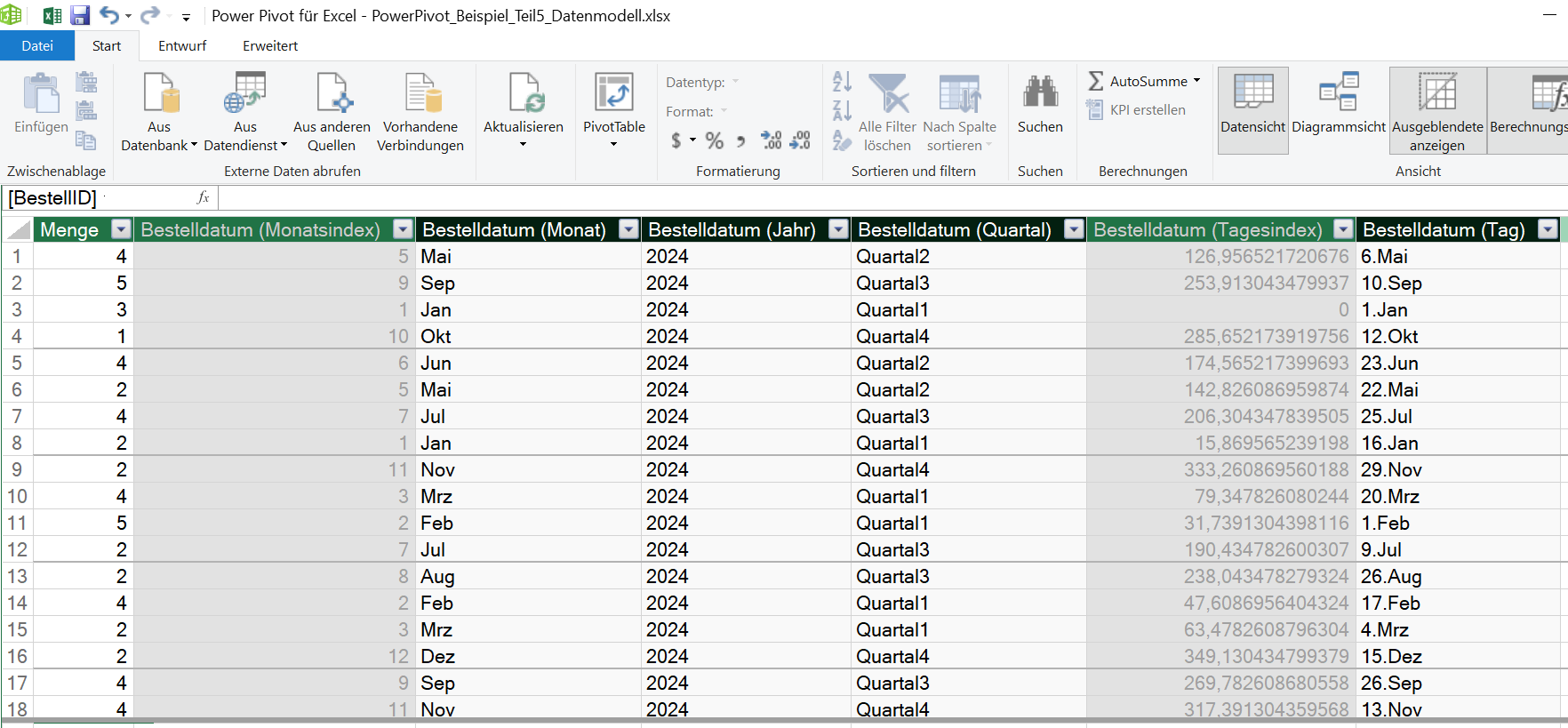Image resolution: width=1568 pixels, height=728 pixels.
Task: Click thousands separator comma icon
Action: click(740, 140)
